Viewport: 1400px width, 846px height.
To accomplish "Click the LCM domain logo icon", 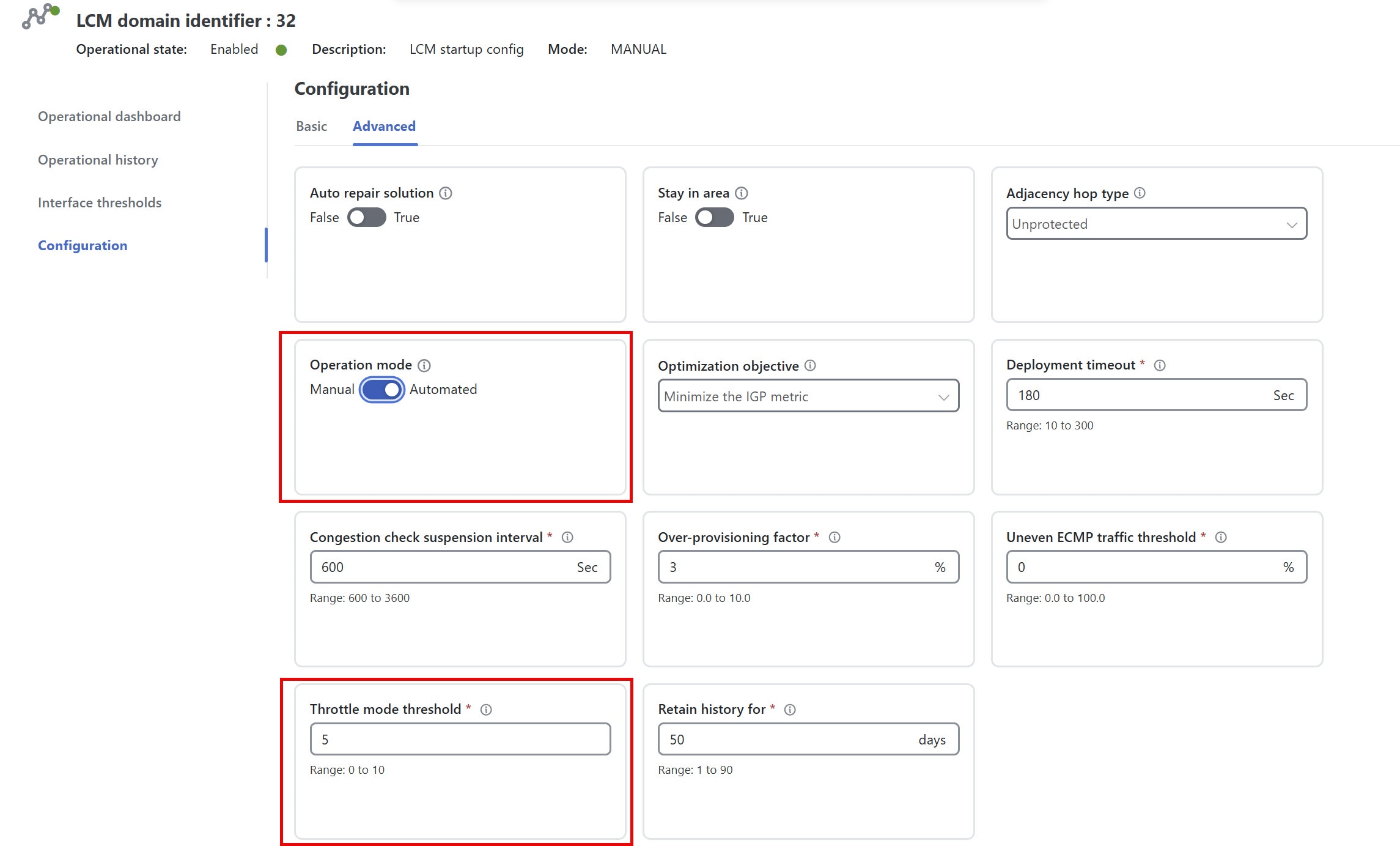I will (39, 18).
